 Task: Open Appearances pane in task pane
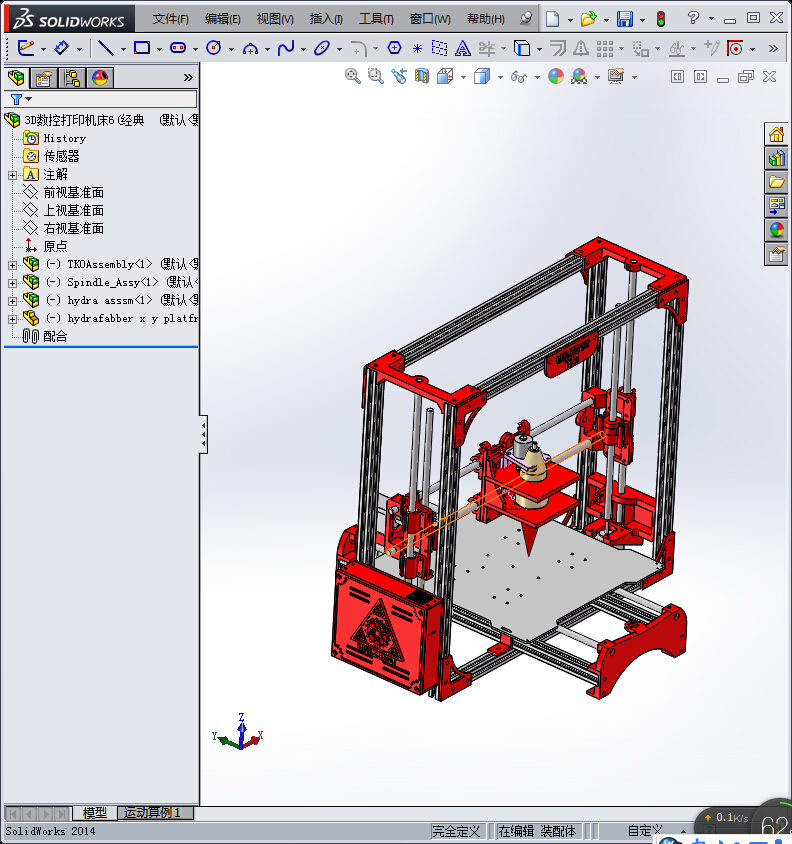[x=776, y=230]
